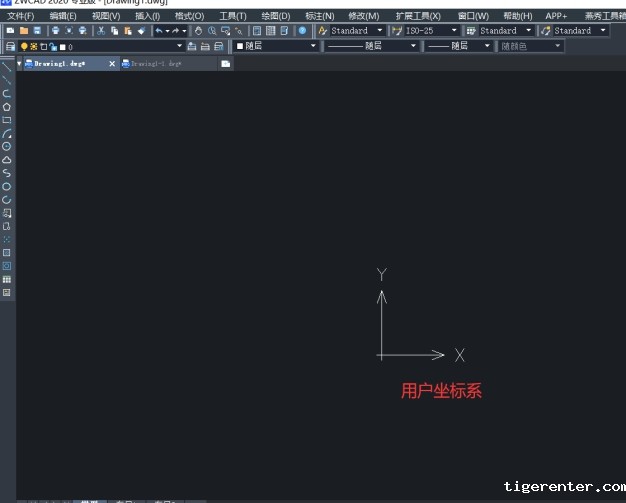The width and height of the screenshot is (626, 503).
Task: Close the Drawing1.dwg tab
Action: 111,63
